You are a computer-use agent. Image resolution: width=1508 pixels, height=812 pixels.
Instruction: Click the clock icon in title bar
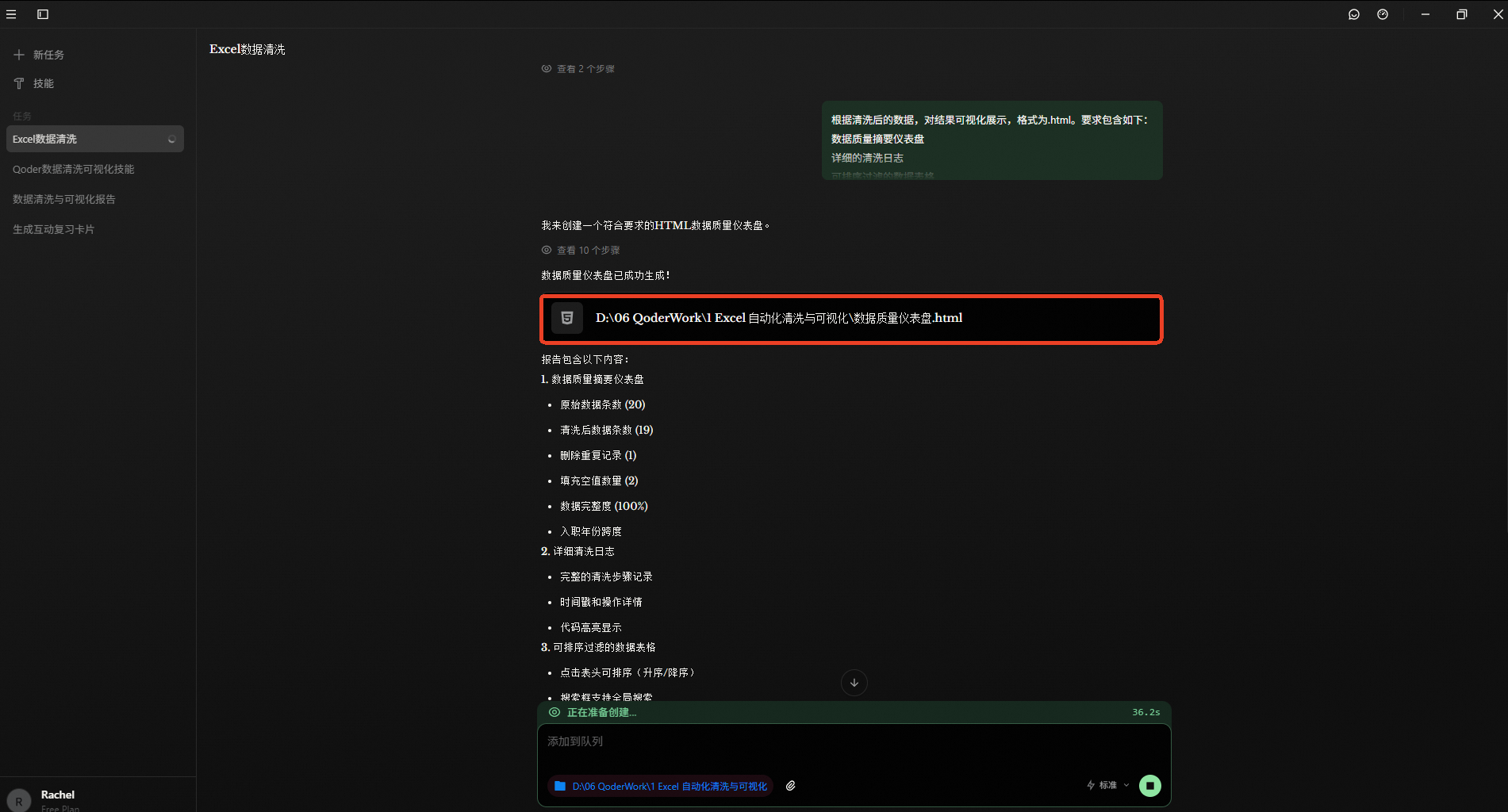click(1383, 14)
